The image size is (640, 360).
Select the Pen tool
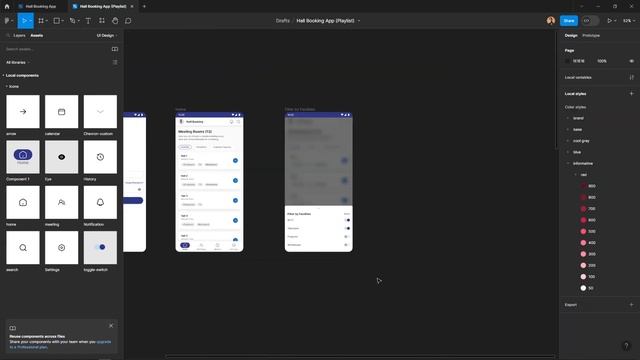73,21
